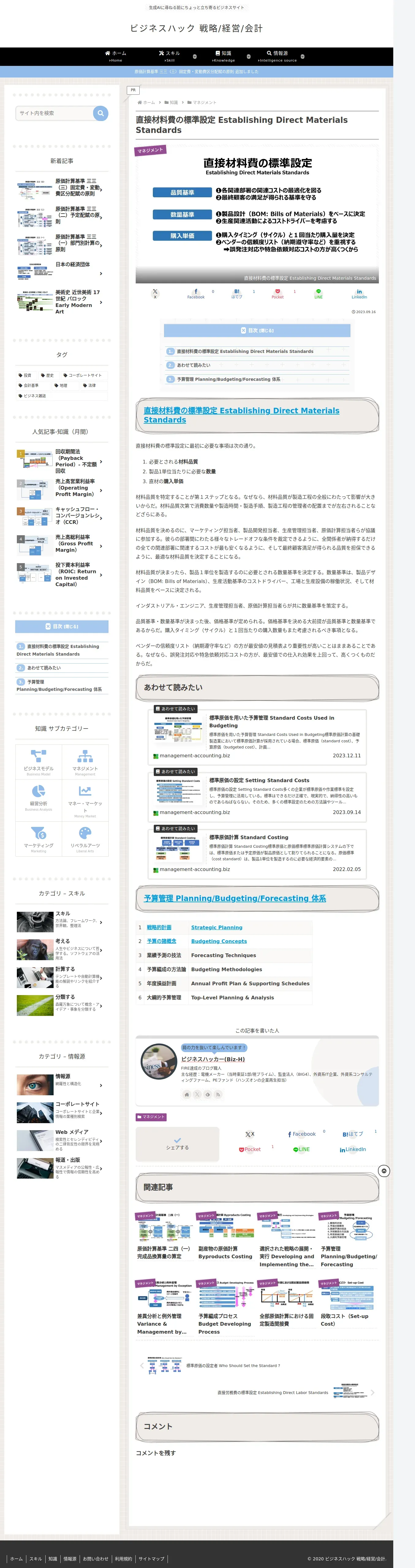This screenshot has width=415, height=1568.
Task: Click the 投資 tag
Action: 25,376
